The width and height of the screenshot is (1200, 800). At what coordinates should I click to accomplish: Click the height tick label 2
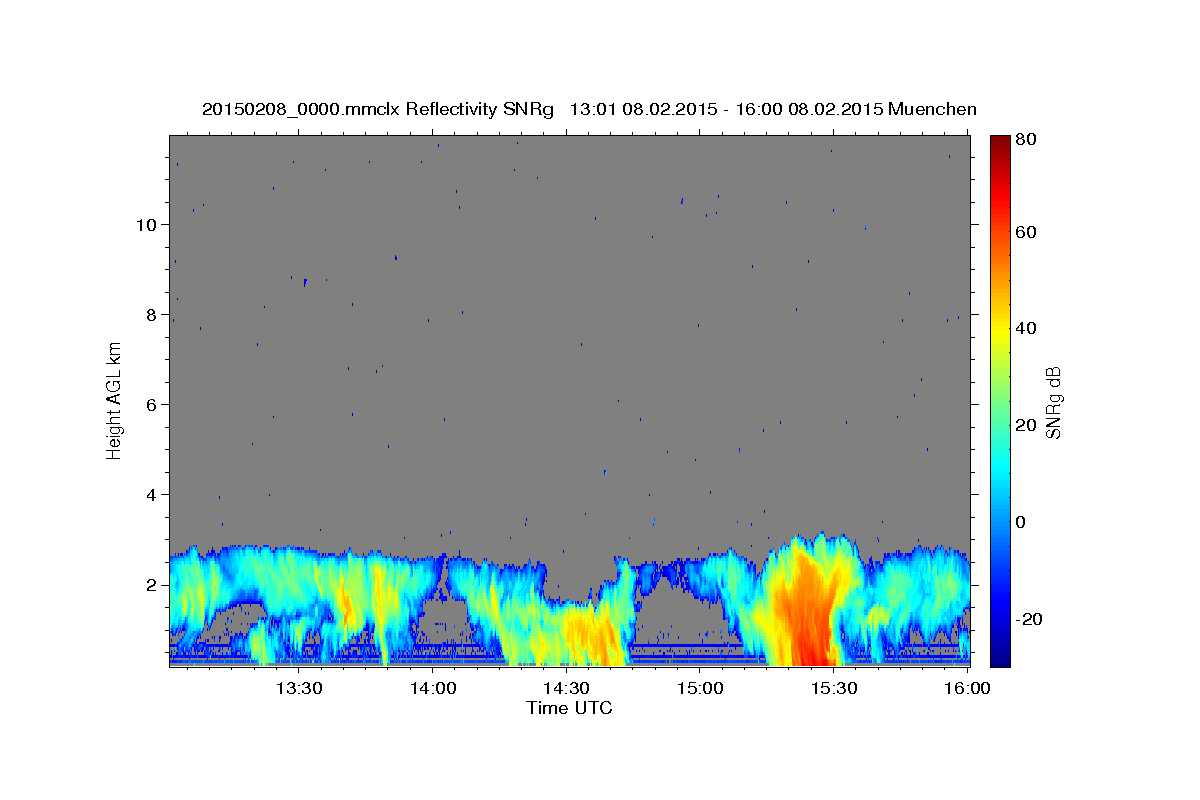tap(152, 585)
